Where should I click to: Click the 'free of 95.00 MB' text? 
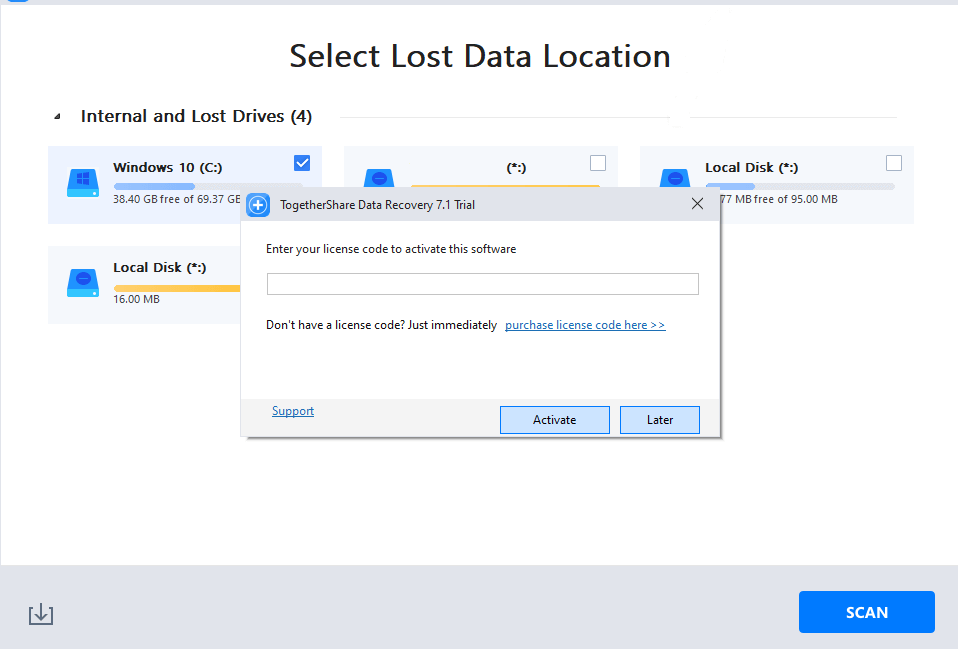[795, 199]
